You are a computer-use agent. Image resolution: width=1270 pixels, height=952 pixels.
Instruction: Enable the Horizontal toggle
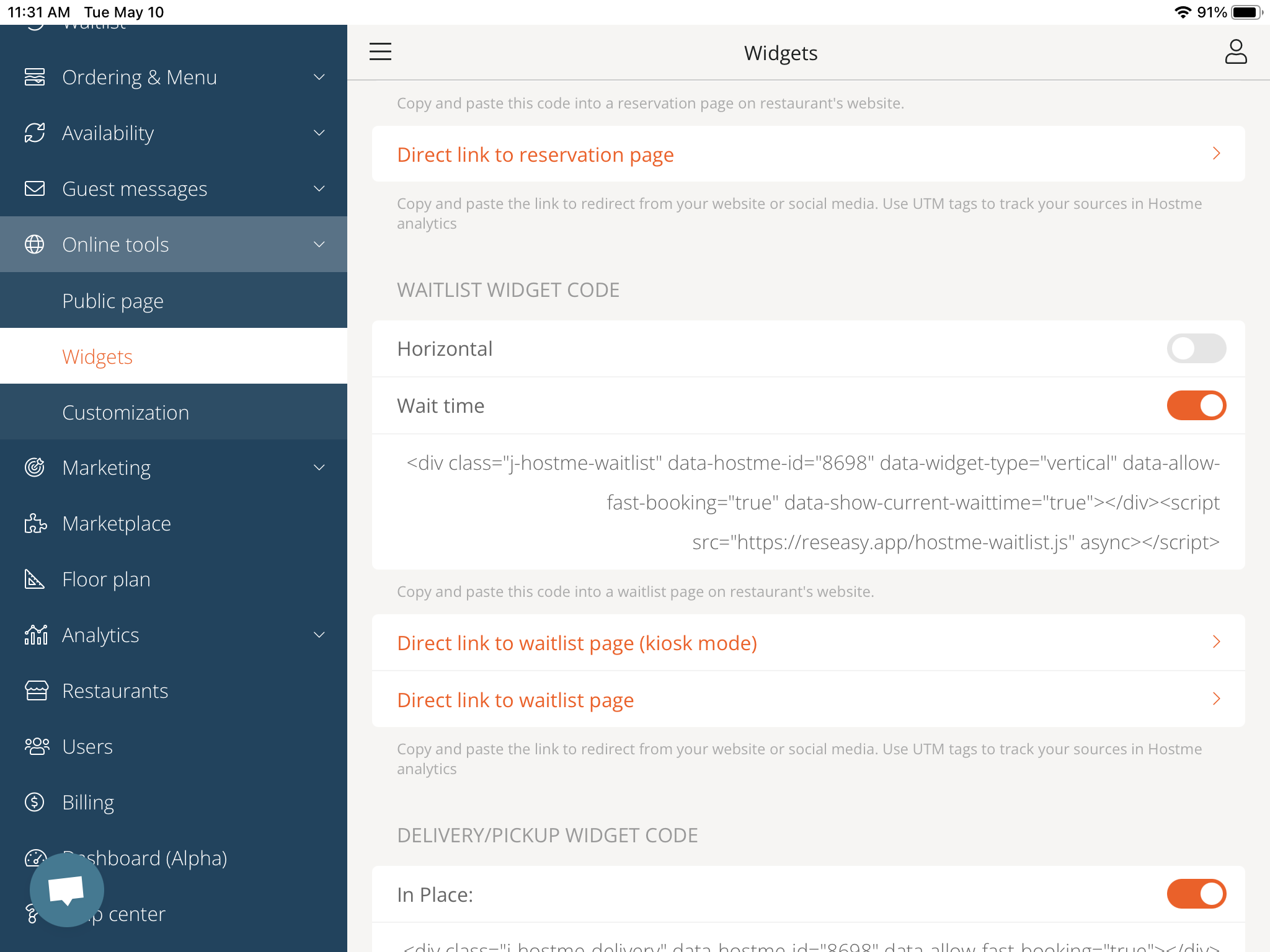point(1196,348)
